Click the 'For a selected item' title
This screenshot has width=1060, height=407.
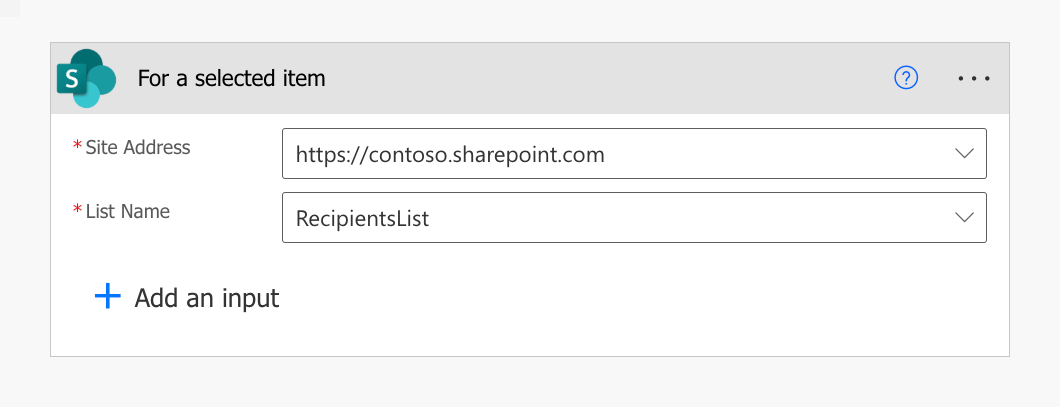[231, 78]
